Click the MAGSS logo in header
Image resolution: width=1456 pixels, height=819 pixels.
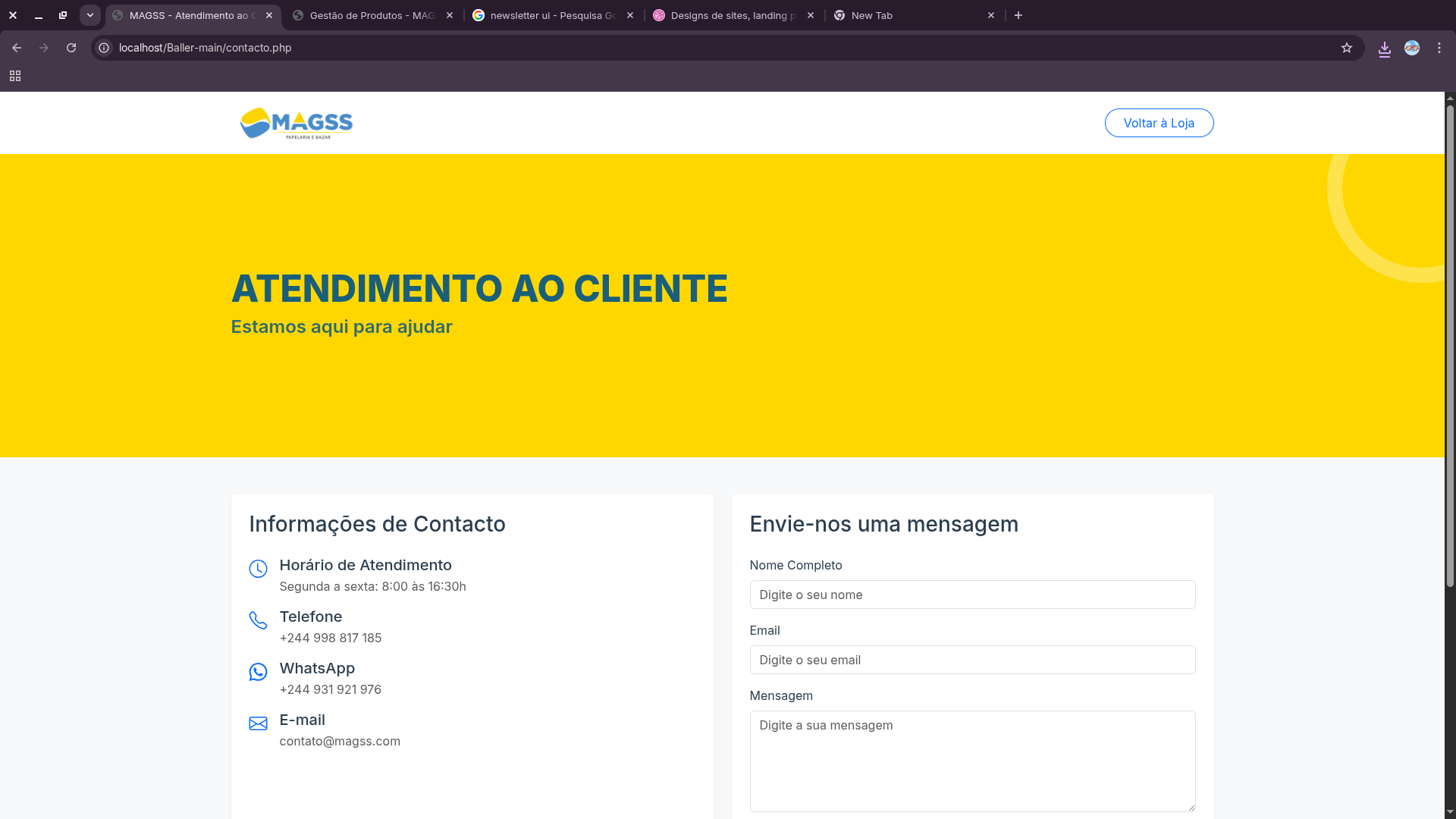297,123
